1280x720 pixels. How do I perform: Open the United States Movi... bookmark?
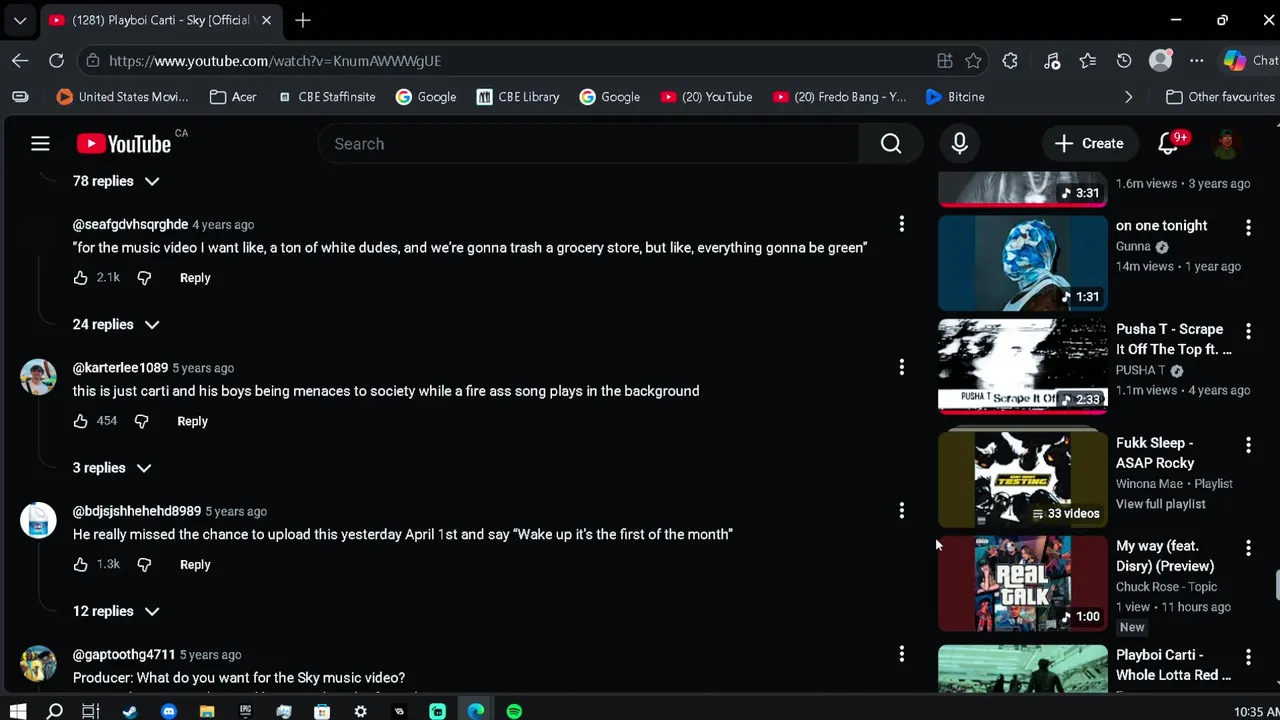click(x=122, y=97)
